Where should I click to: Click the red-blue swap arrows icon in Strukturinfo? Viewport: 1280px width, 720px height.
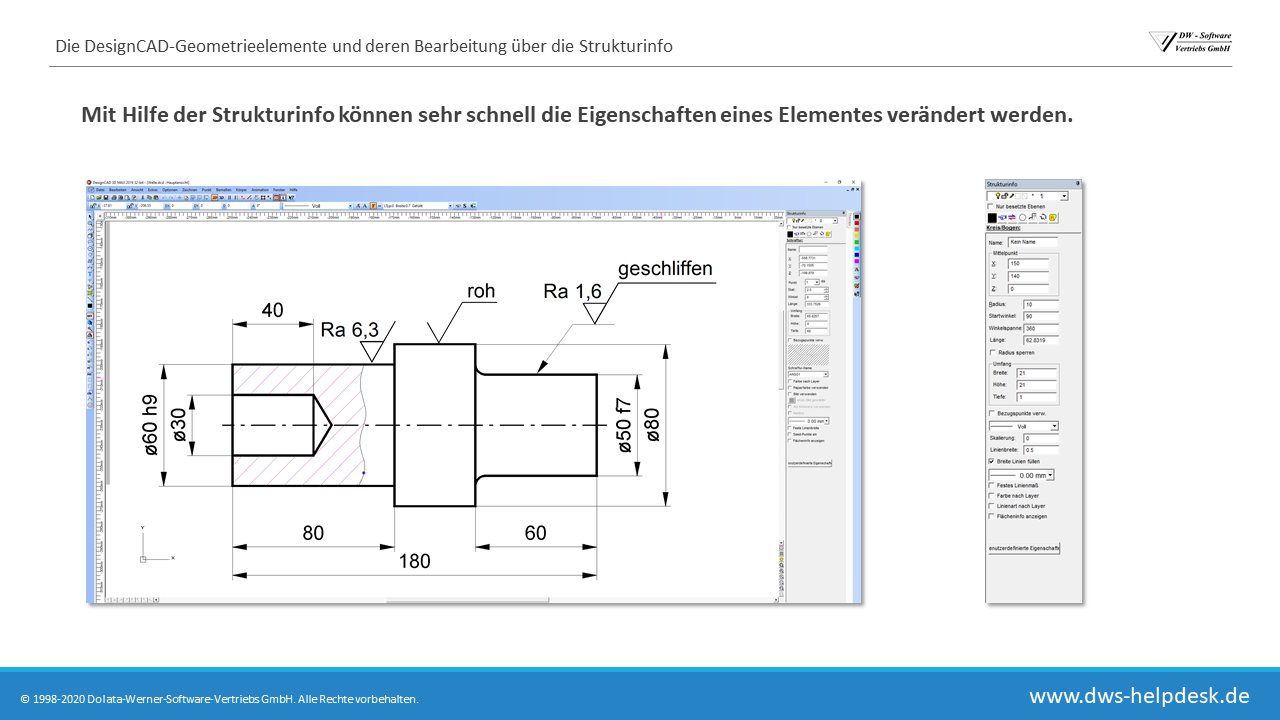[x=1012, y=217]
